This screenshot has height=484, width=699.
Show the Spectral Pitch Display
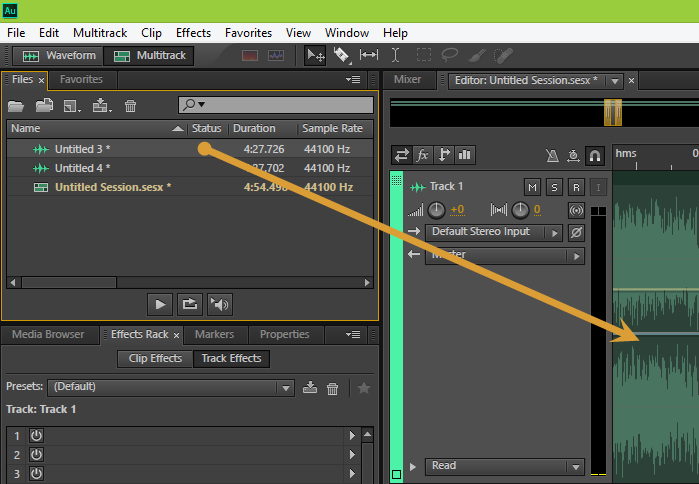(x=276, y=56)
